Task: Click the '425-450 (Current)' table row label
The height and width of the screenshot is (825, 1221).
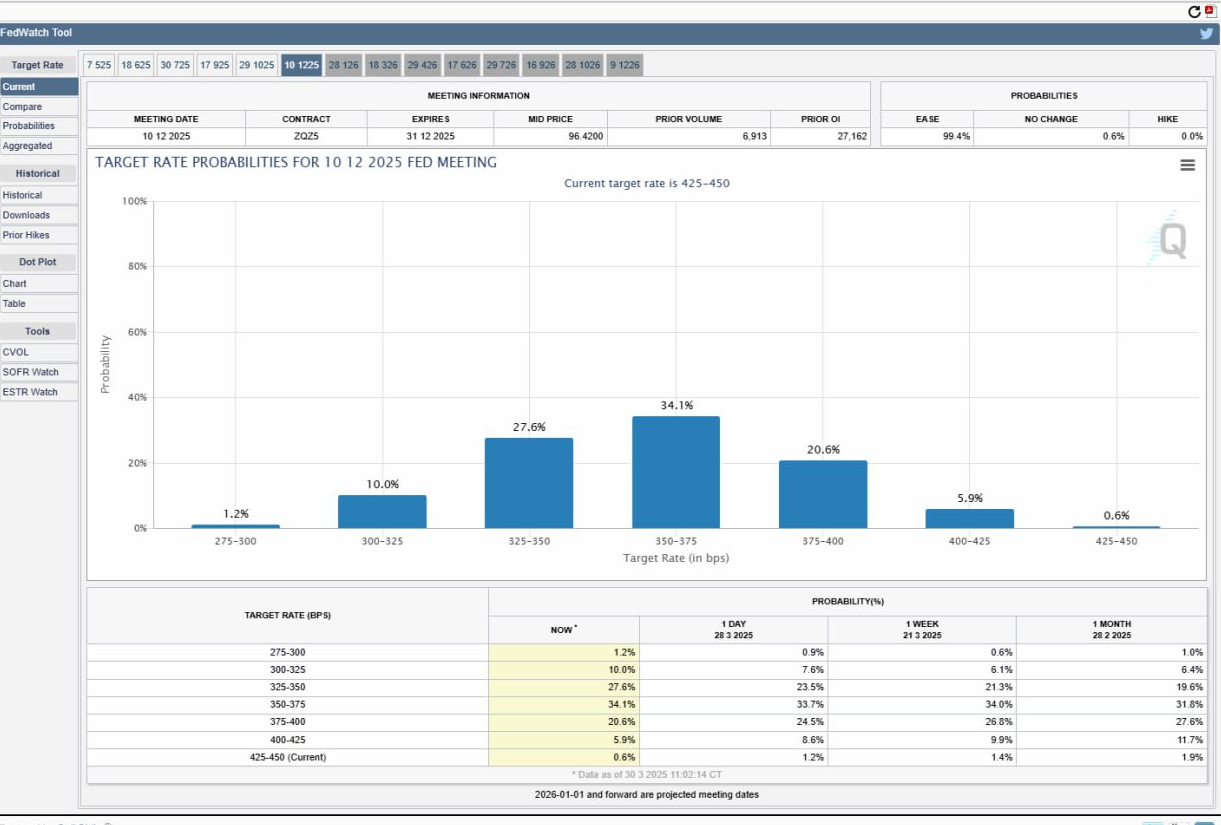Action: (287, 757)
